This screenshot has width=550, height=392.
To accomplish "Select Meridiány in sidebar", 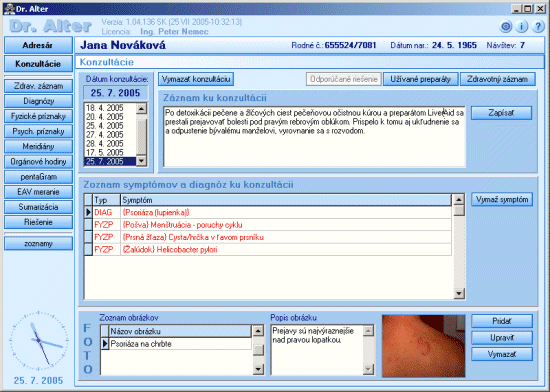I will (38, 147).
